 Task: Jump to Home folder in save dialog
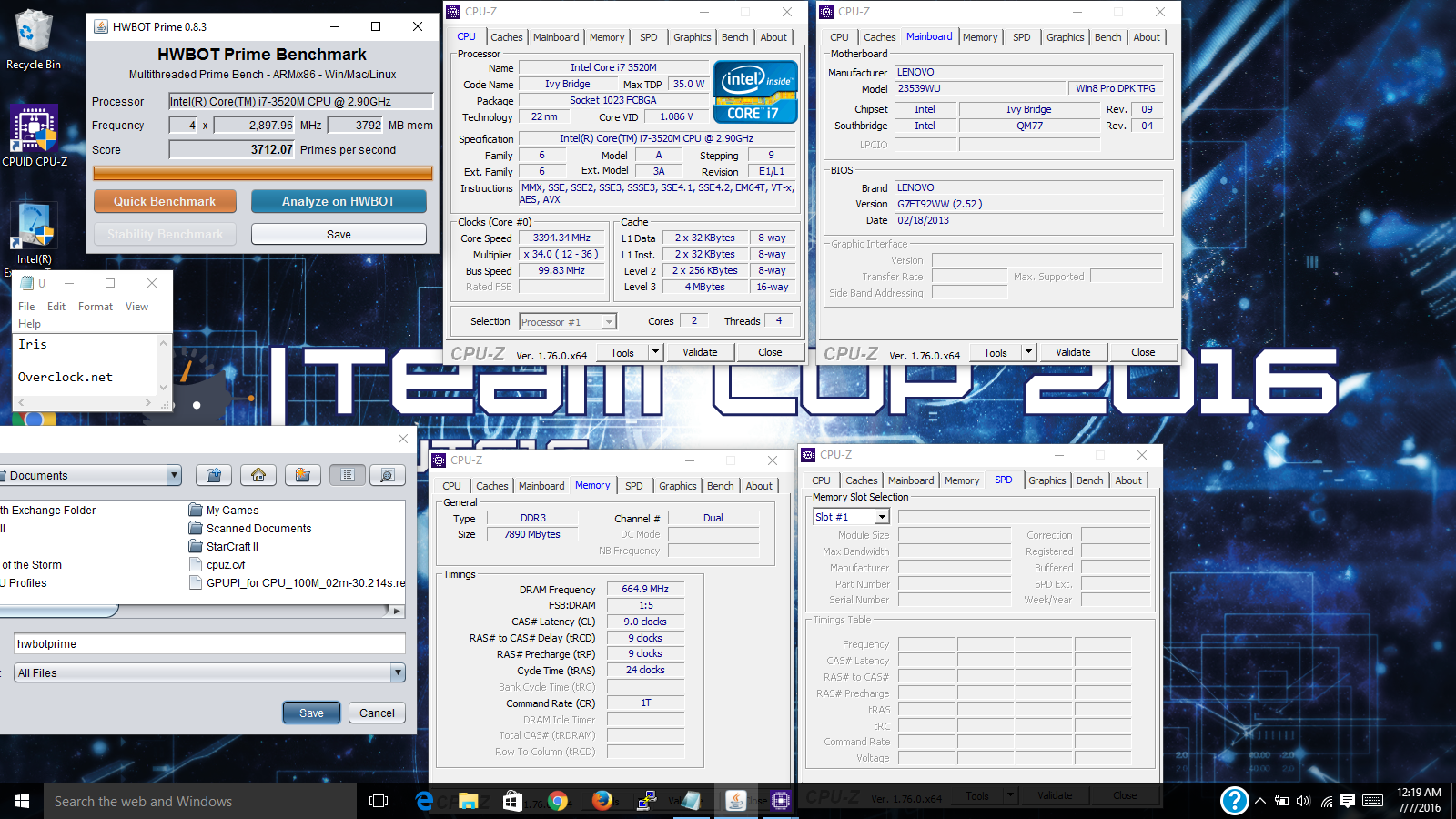[x=258, y=475]
